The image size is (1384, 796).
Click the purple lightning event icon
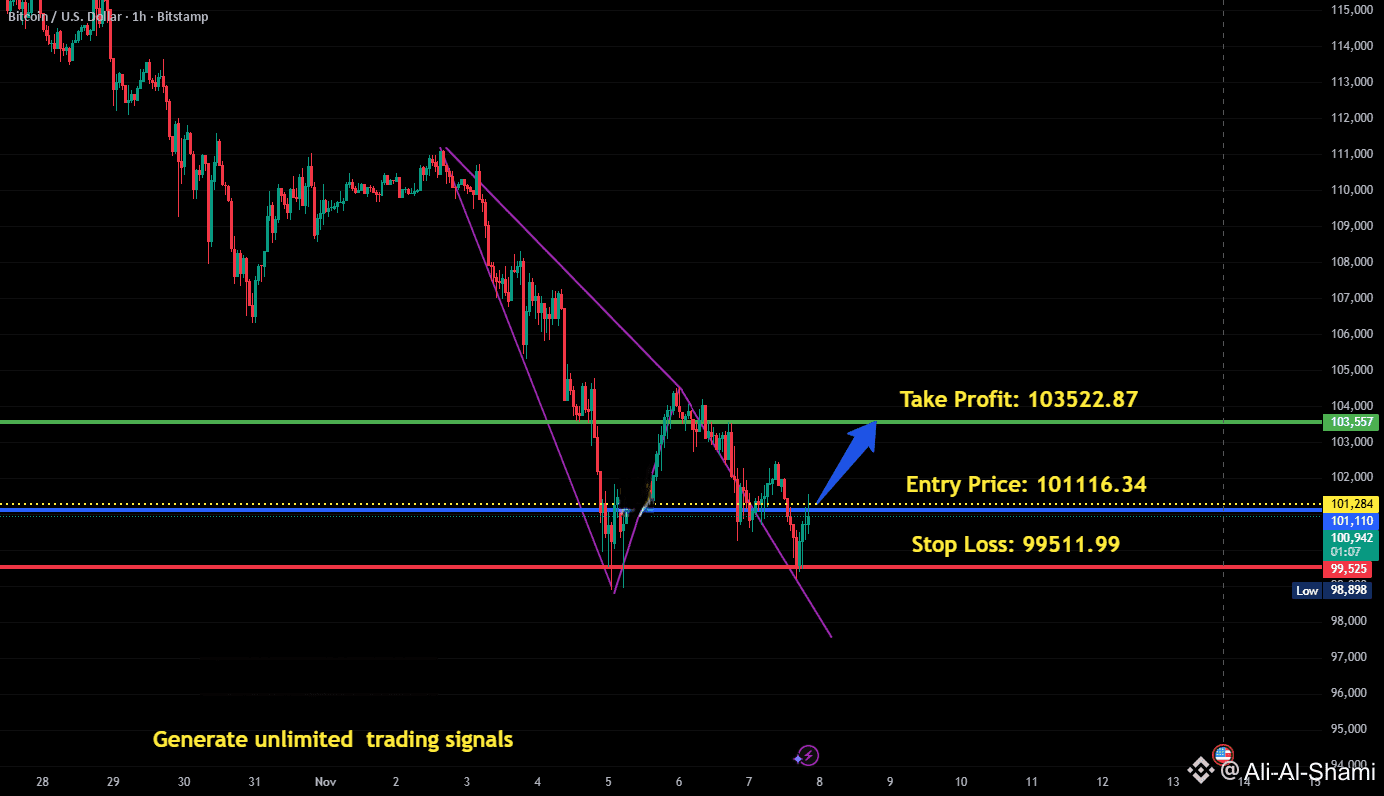coord(809,756)
